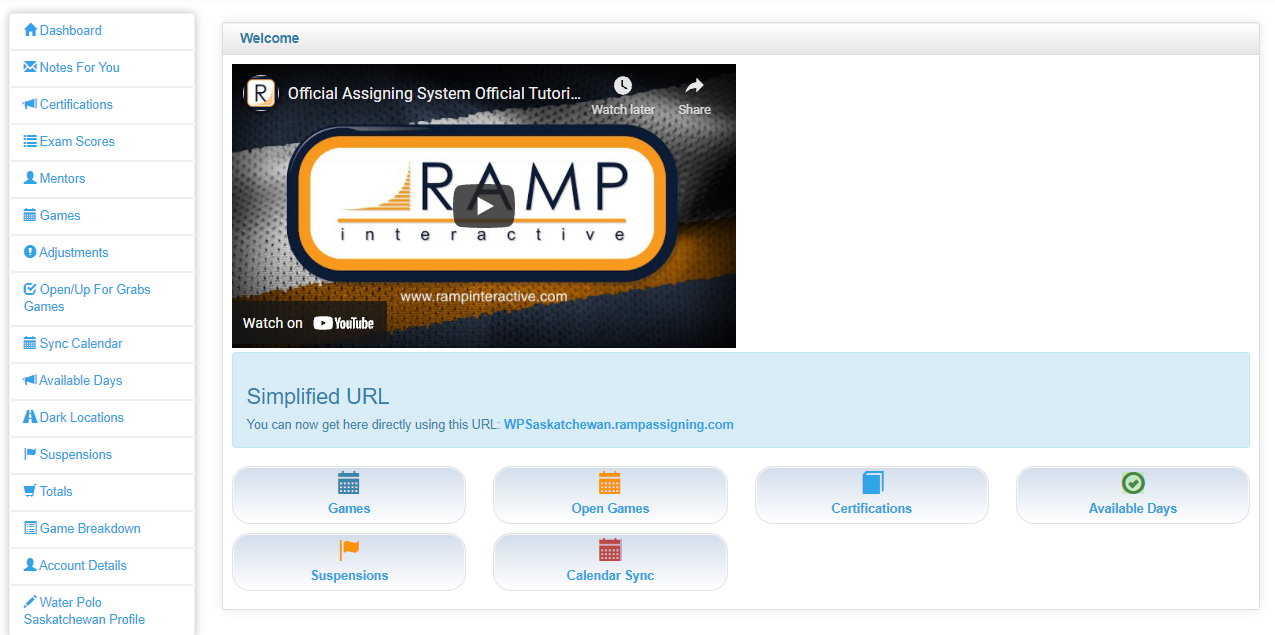The width and height of the screenshot is (1275, 635).
Task: Click the exclamation icon beside Adjustments
Action: (30, 252)
